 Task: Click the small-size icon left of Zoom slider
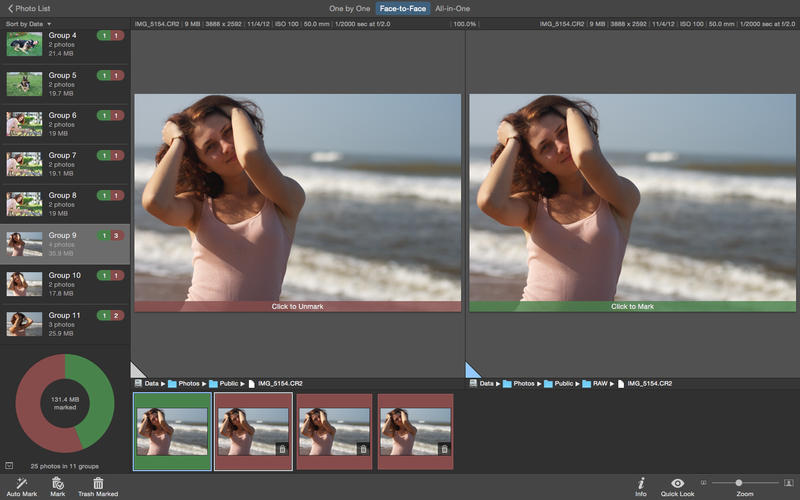pos(703,483)
